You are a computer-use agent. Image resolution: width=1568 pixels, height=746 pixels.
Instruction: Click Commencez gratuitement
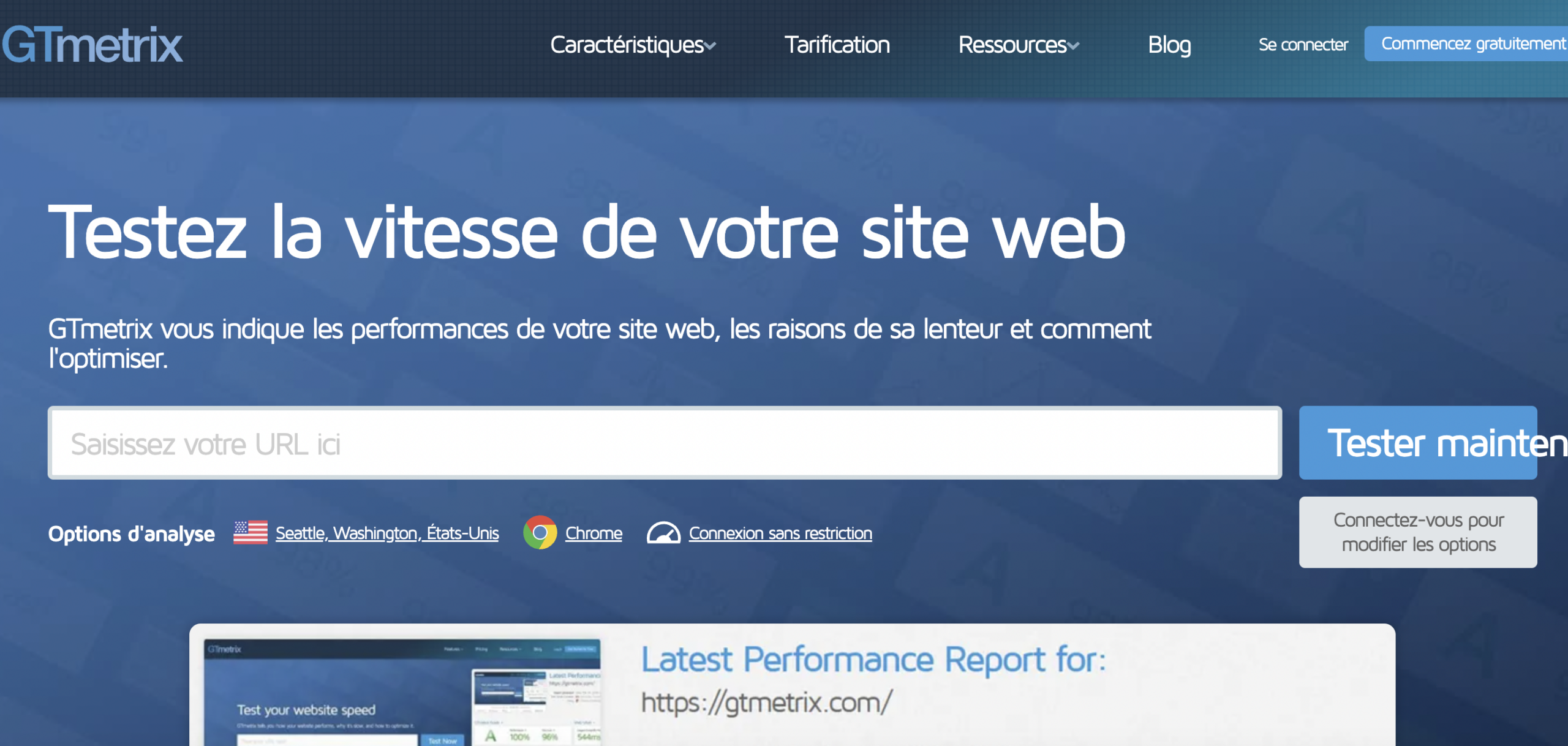[1472, 43]
